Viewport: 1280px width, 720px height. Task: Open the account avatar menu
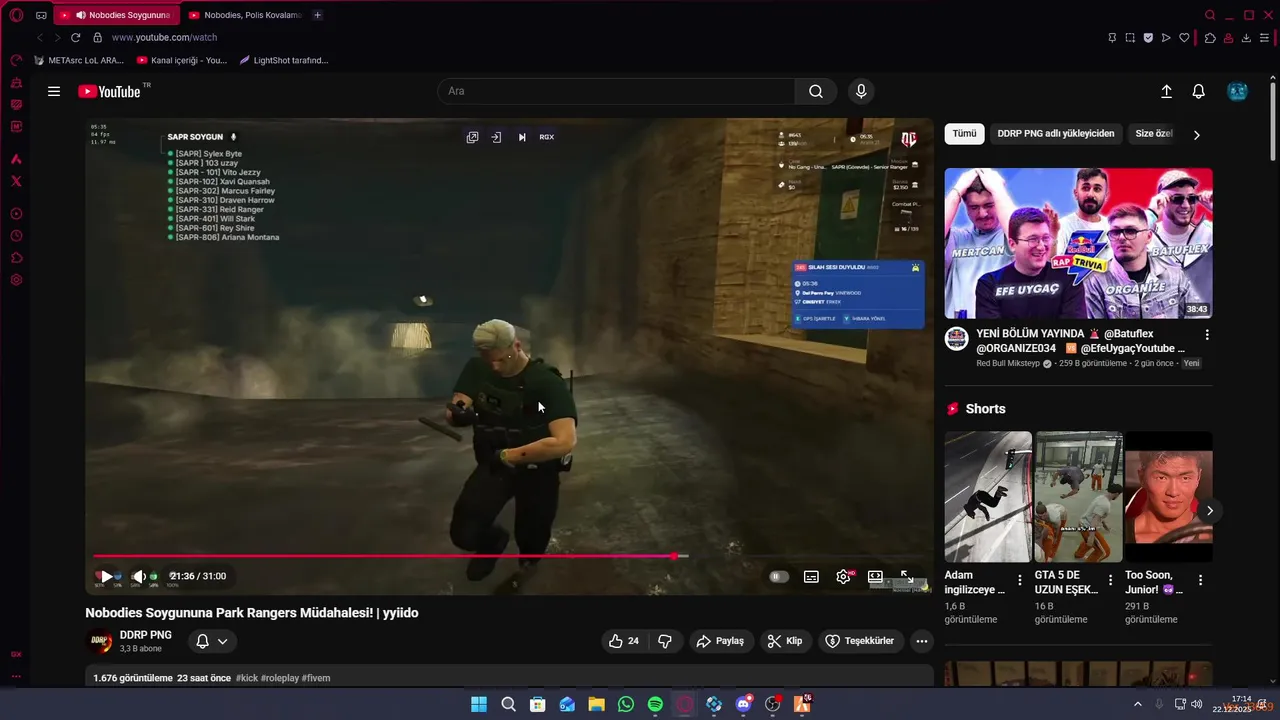click(1237, 91)
